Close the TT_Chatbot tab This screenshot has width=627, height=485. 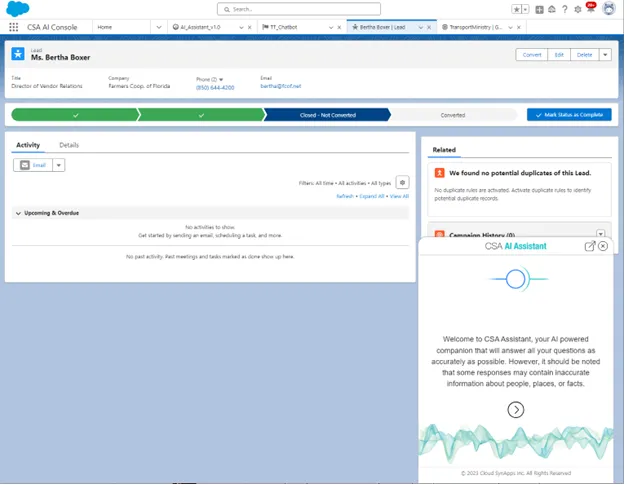coord(341,28)
